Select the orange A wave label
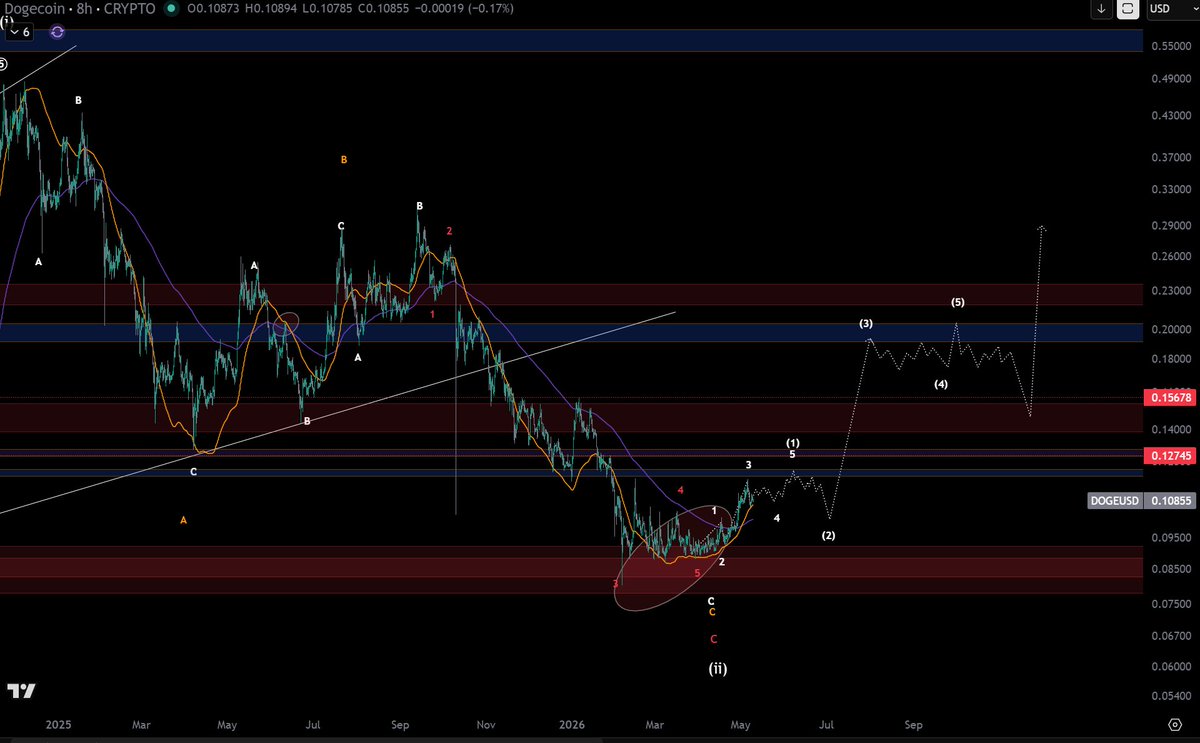Viewport: 1200px width, 743px height. (x=184, y=520)
